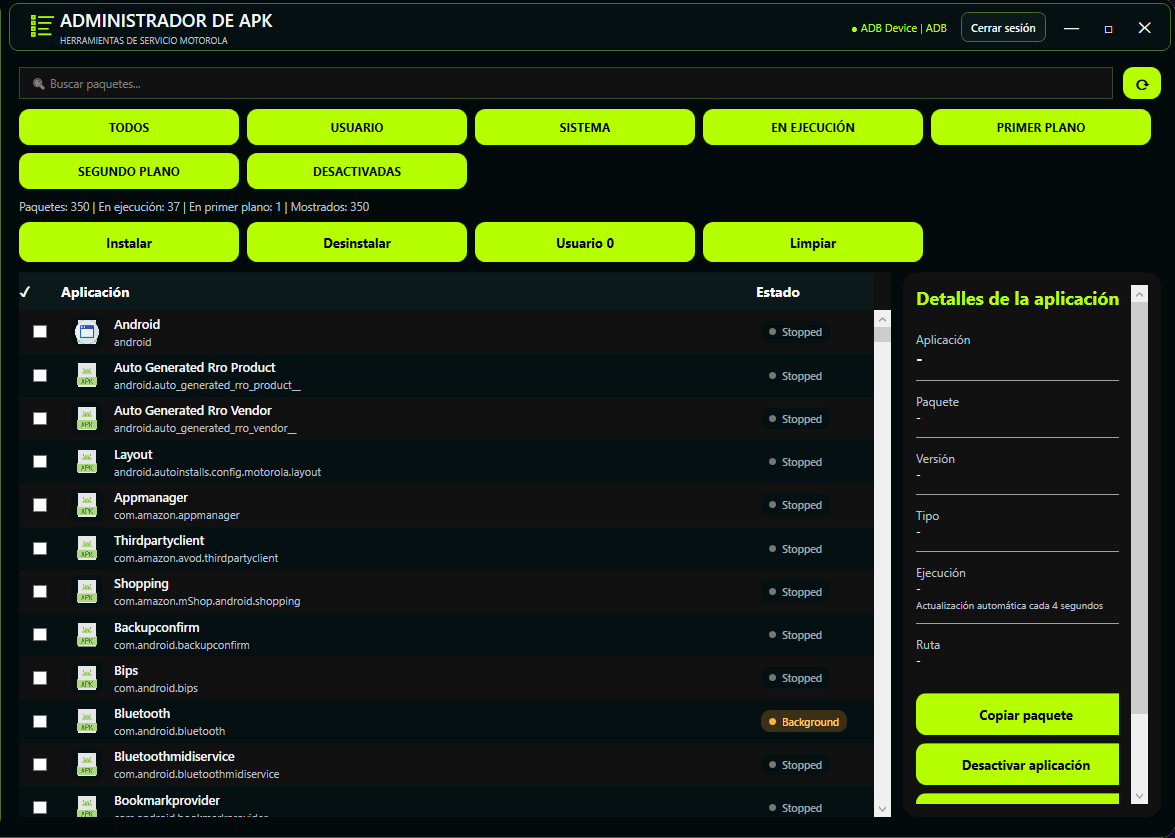Check the Auto Generated Rro Vendor checkbox

click(x=40, y=418)
